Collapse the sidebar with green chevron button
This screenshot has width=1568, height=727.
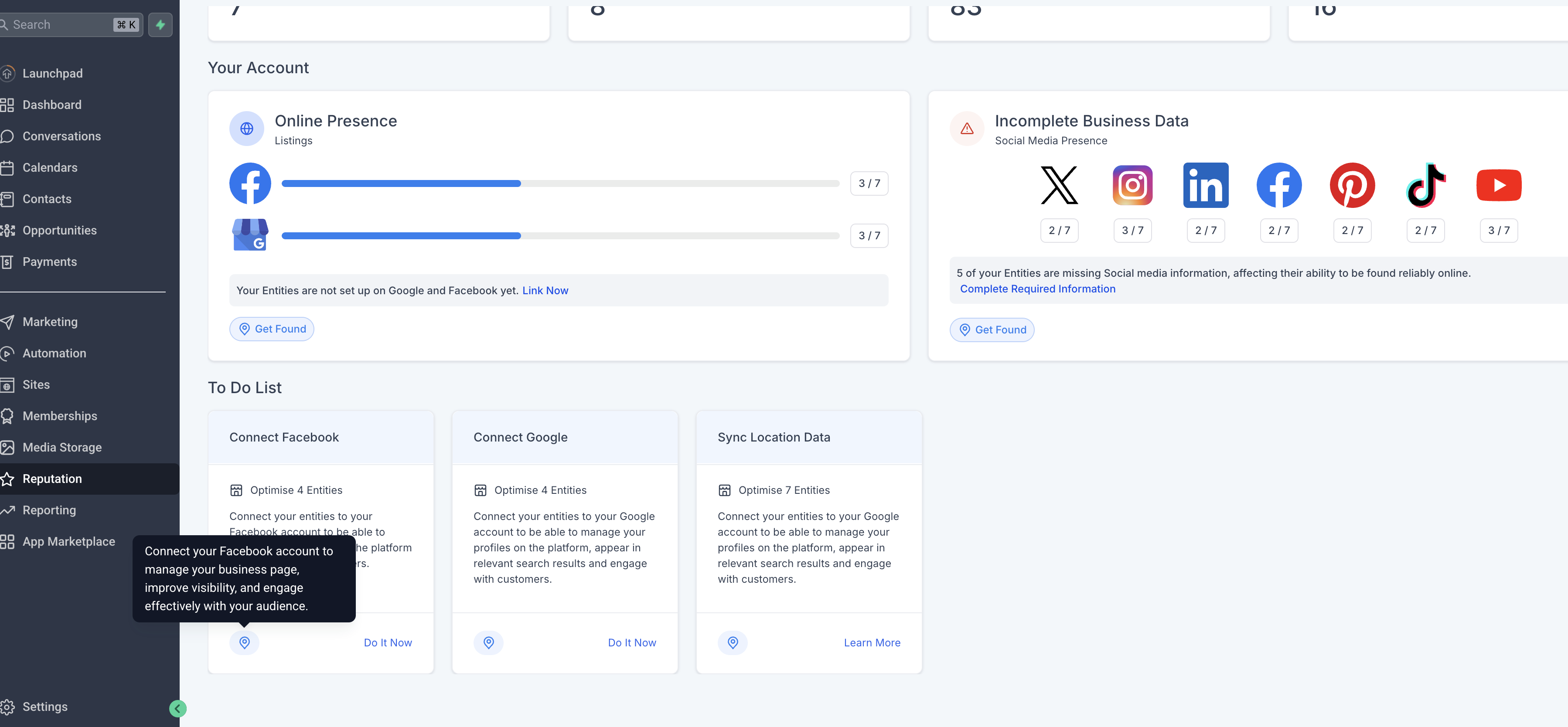click(x=177, y=708)
